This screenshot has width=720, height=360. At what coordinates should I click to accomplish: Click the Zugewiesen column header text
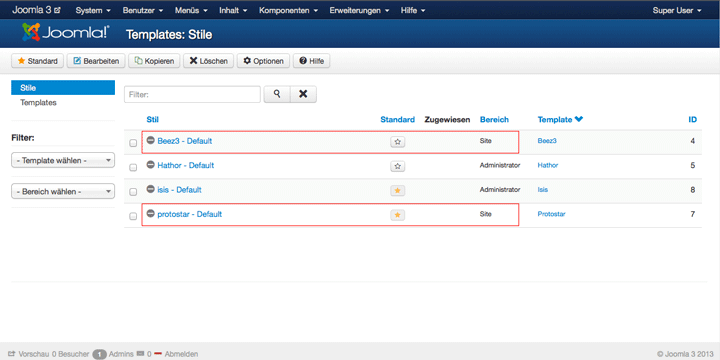point(448,119)
